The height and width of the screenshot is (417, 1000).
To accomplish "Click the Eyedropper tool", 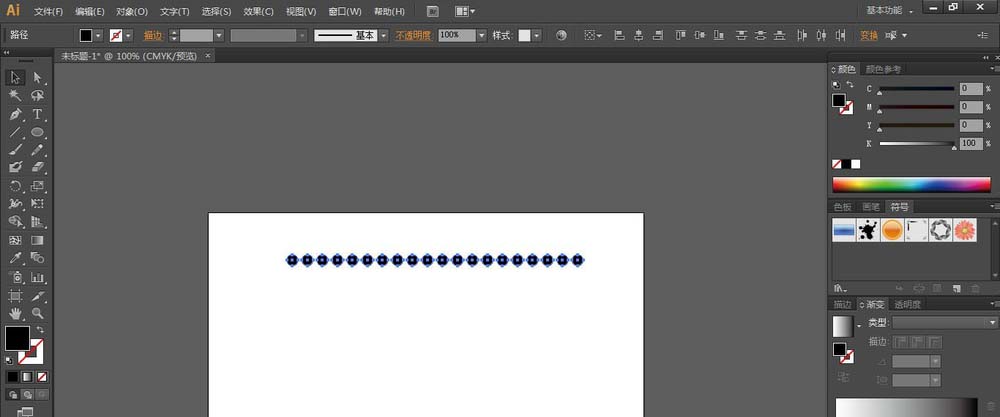I will click(16, 258).
